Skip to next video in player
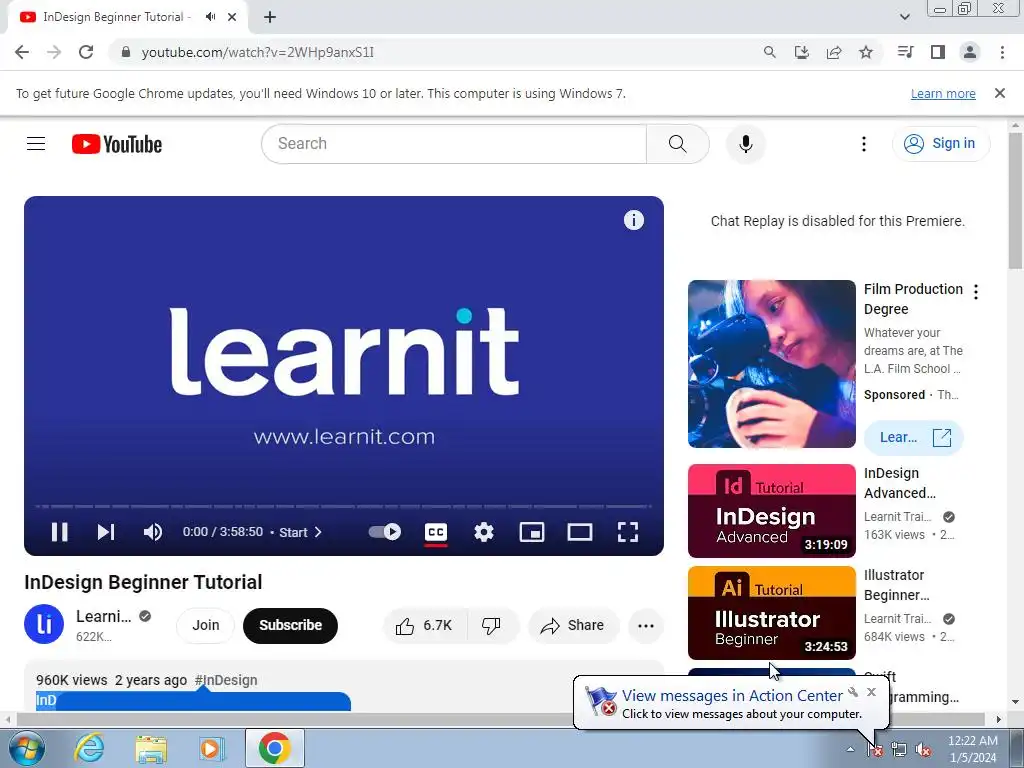This screenshot has width=1024, height=768. click(106, 532)
